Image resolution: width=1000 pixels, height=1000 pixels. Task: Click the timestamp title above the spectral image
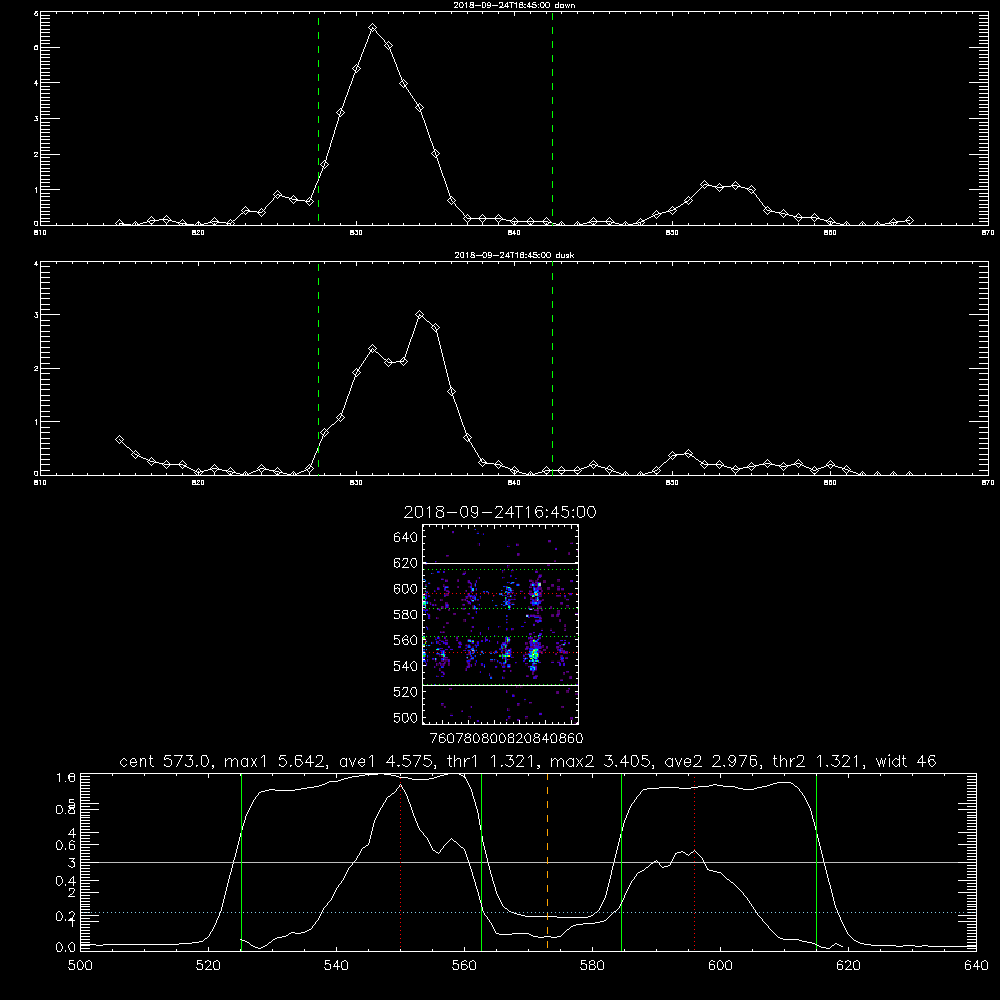[500, 512]
